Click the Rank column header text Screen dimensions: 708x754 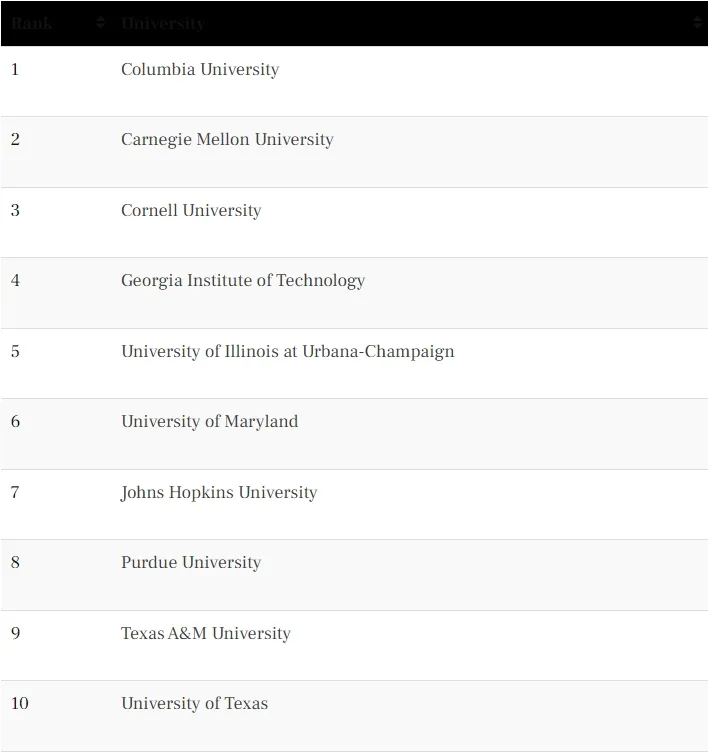coord(31,23)
